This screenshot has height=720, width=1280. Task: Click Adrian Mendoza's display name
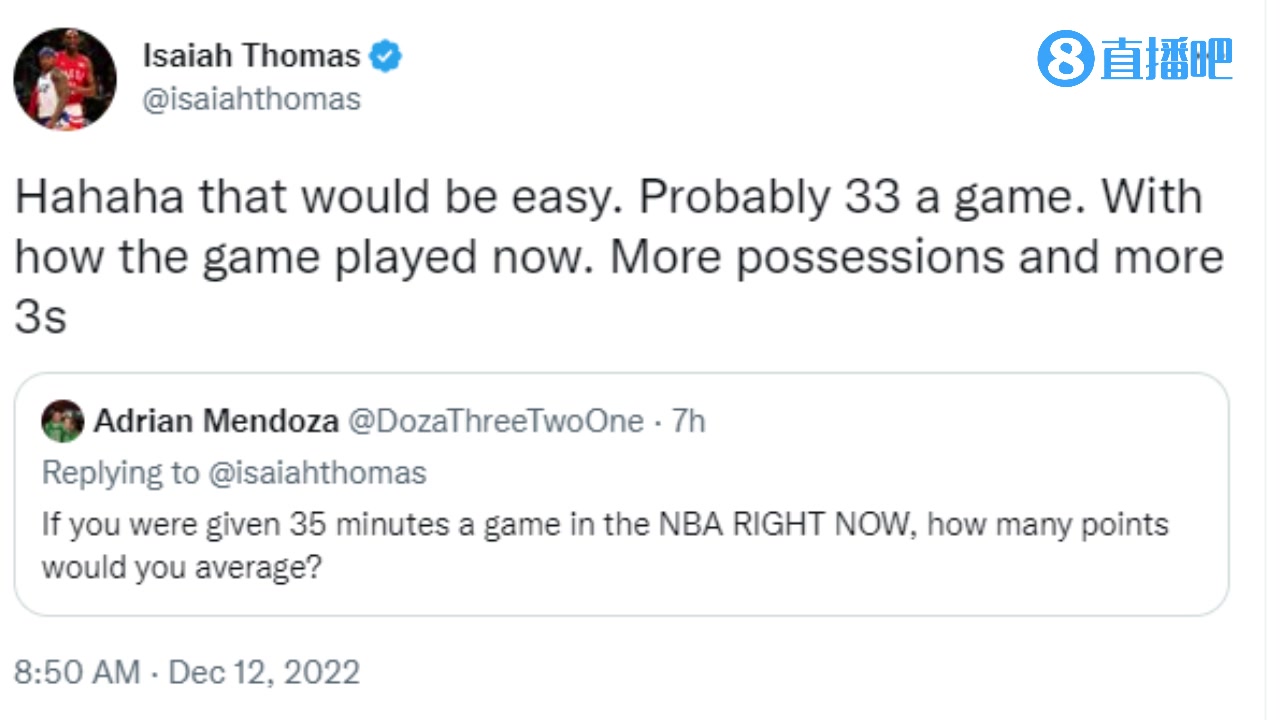click(x=215, y=421)
